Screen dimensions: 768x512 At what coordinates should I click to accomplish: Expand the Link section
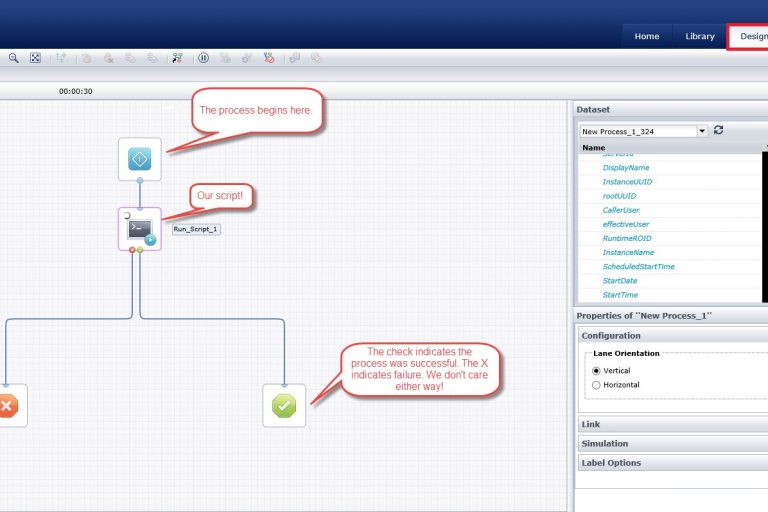[591, 424]
